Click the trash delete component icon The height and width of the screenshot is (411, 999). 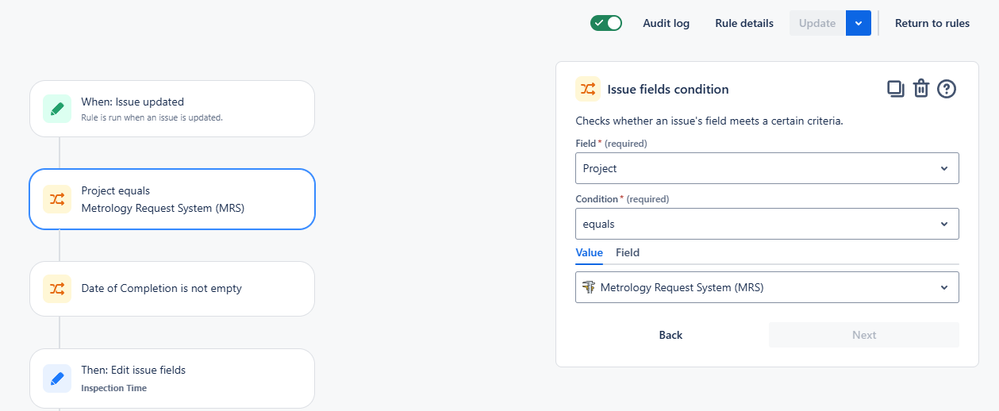pos(921,89)
